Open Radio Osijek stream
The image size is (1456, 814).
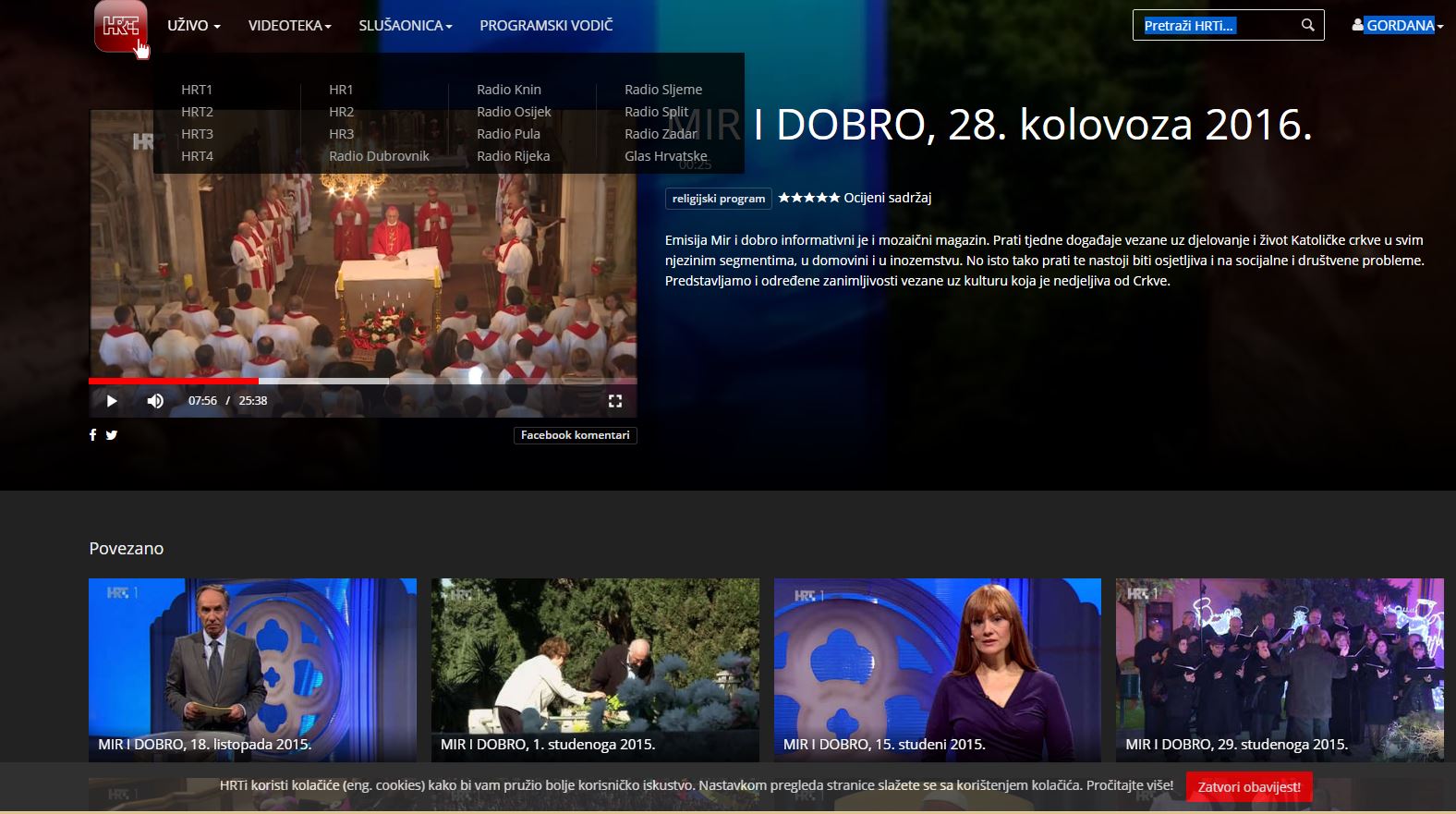click(x=514, y=112)
